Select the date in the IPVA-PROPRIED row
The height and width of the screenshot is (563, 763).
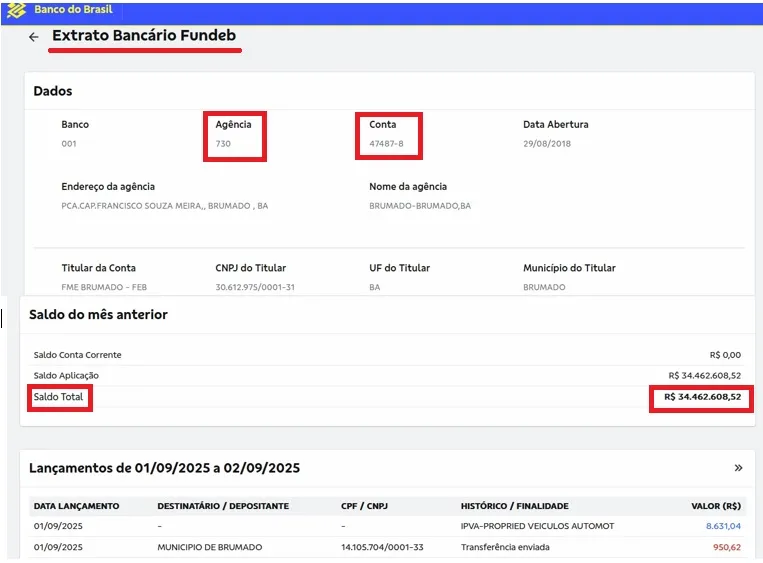coord(58,526)
